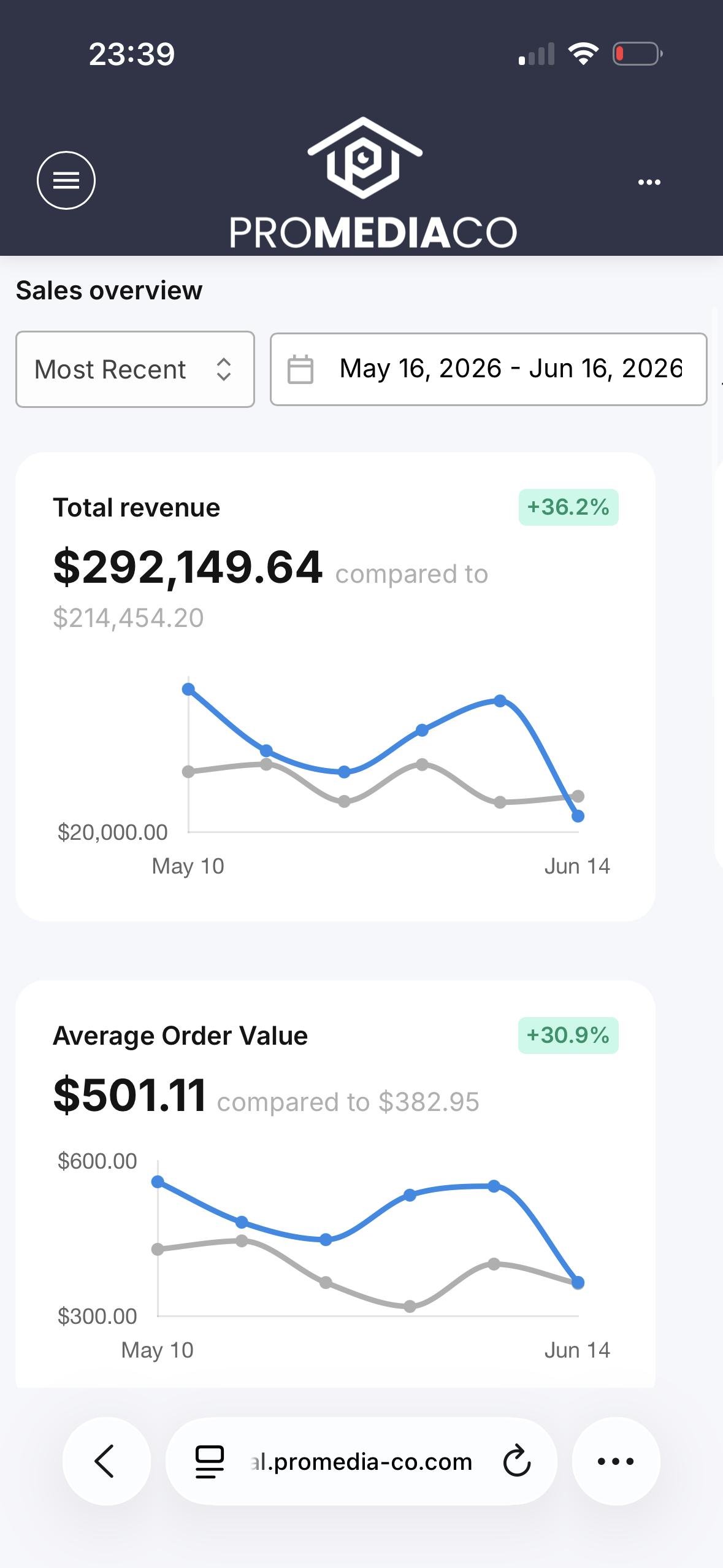Open the hamburger menu button
The height and width of the screenshot is (1568, 723).
66,180
